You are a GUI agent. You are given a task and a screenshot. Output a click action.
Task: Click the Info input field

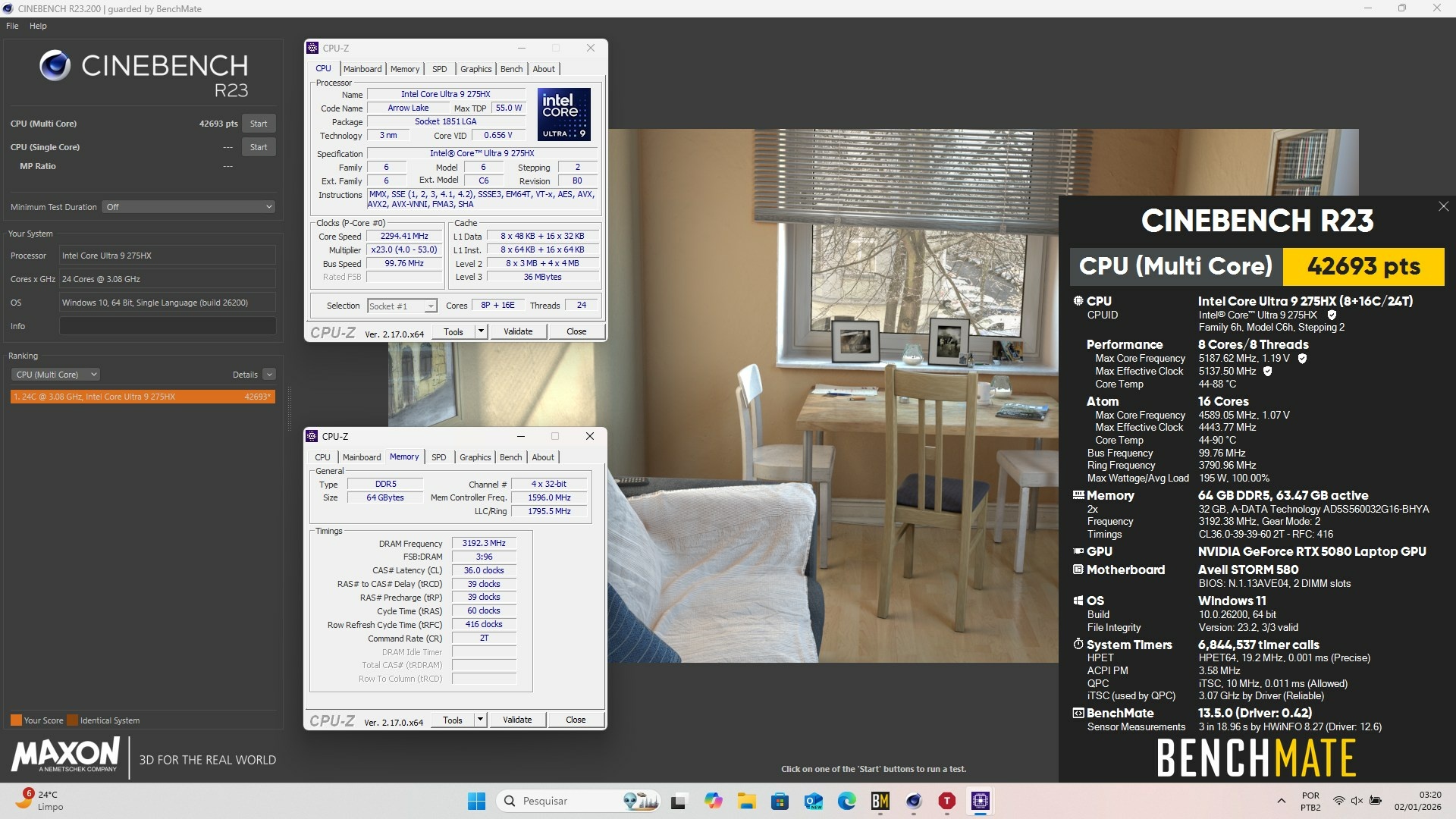coord(168,326)
